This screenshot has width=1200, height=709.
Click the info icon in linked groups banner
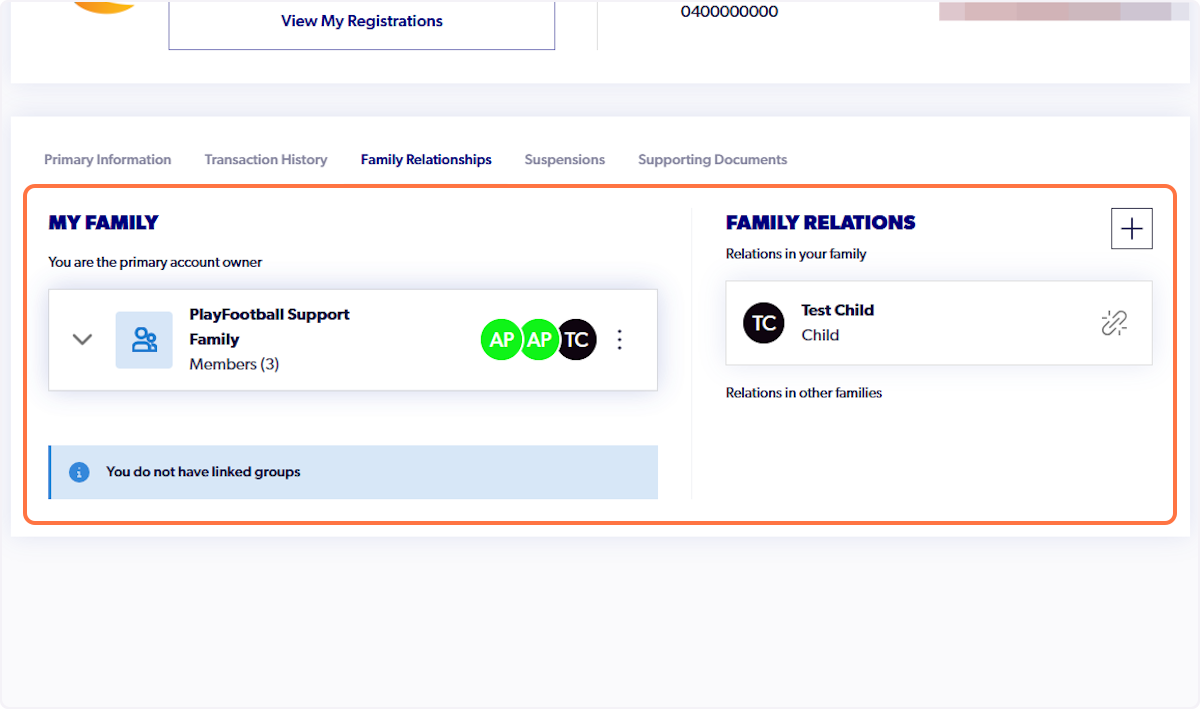coord(79,472)
